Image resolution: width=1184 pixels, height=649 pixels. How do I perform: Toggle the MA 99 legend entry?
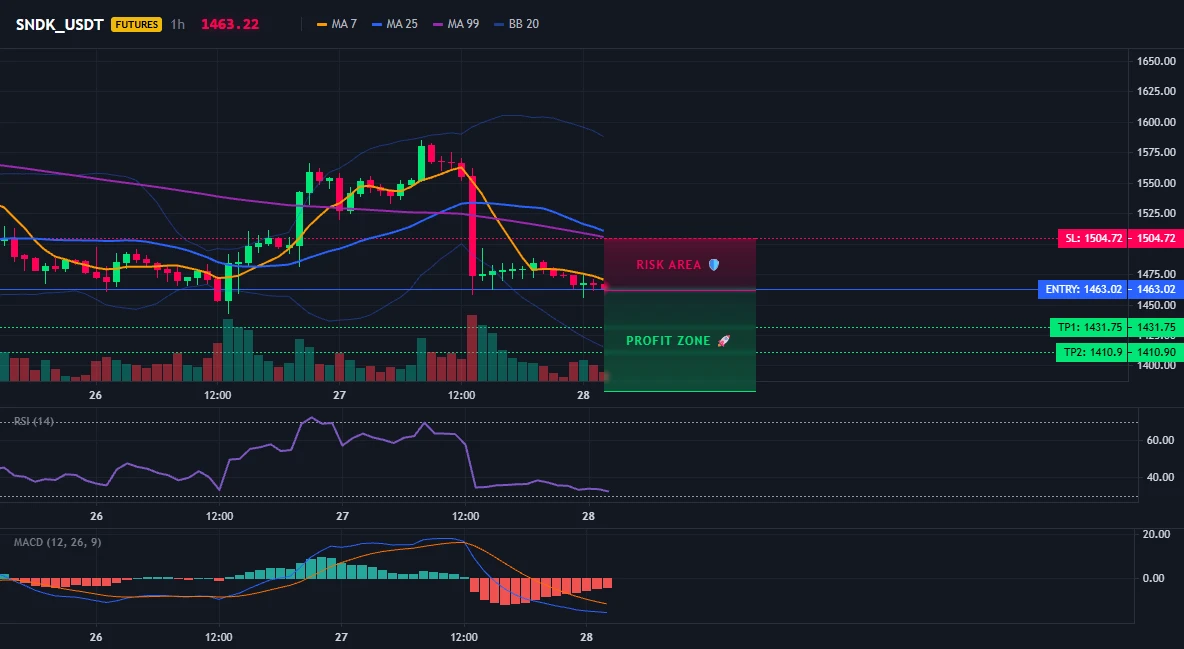click(x=456, y=24)
